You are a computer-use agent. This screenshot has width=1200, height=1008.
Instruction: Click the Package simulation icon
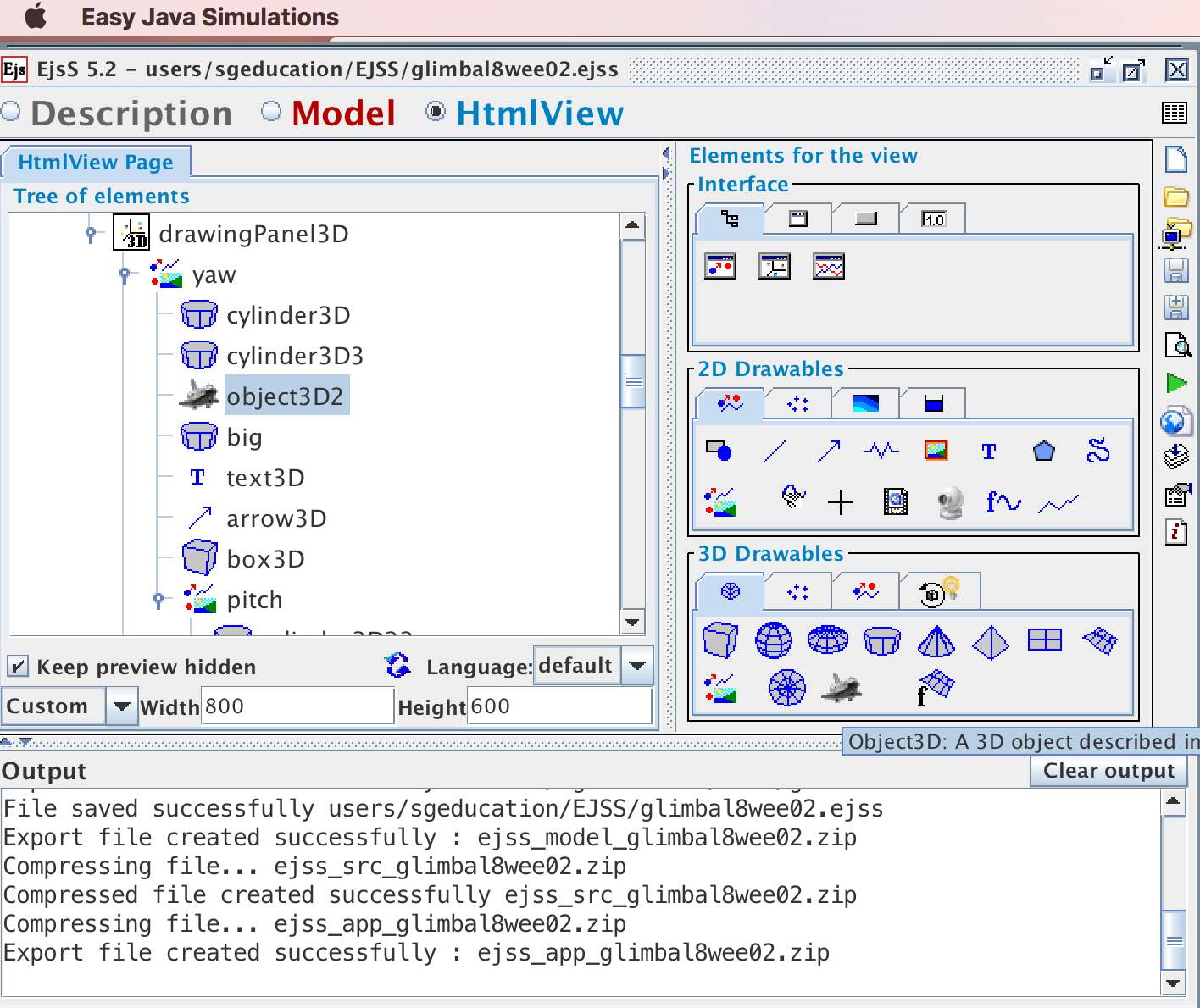tap(1176, 456)
